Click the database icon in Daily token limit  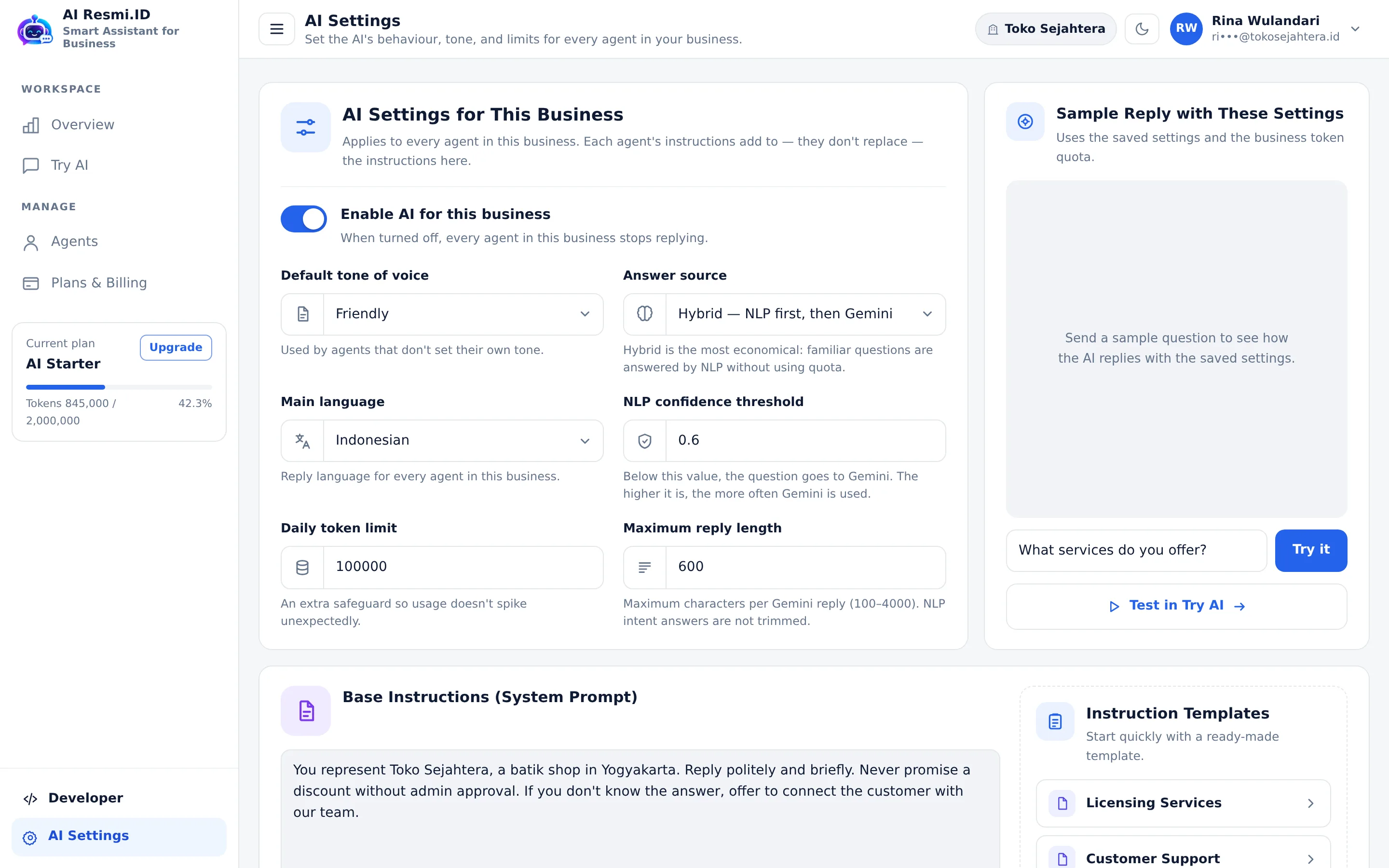[302, 567]
